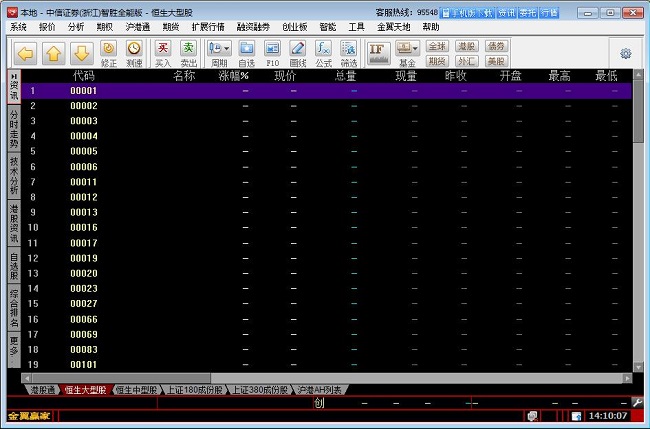Open the 公式 formula manager
Image resolution: width=650 pixels, height=429 pixels.
pyautogui.click(x=323, y=54)
